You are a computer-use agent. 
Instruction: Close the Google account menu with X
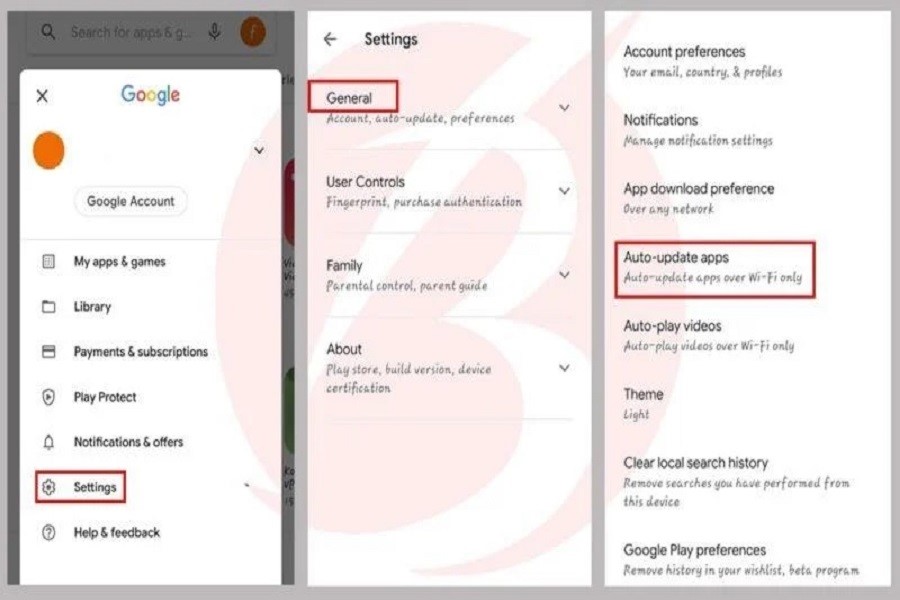coord(42,96)
